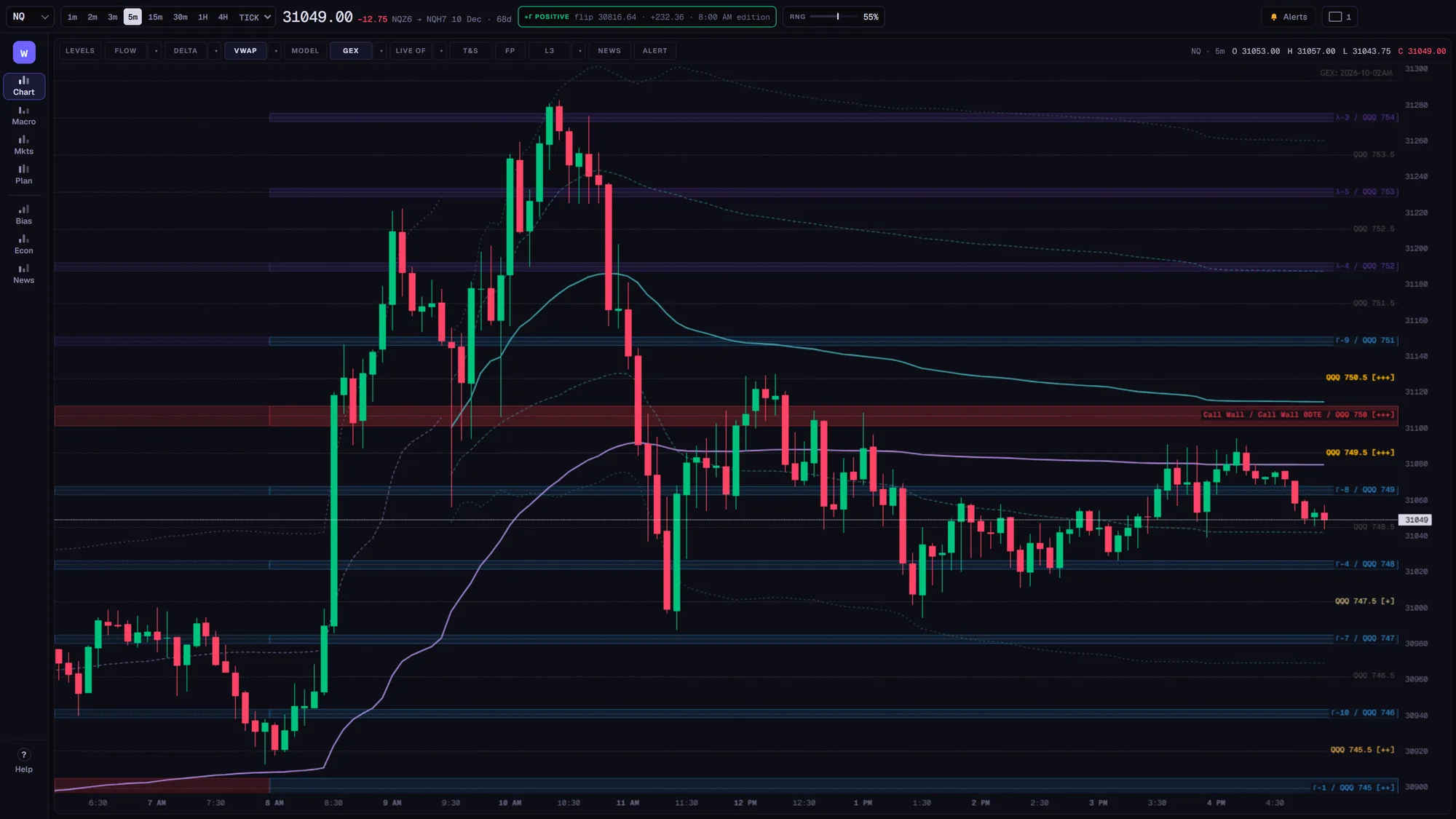Click the 31049 current price tag
Image resolution: width=1456 pixels, height=819 pixels.
point(1415,520)
